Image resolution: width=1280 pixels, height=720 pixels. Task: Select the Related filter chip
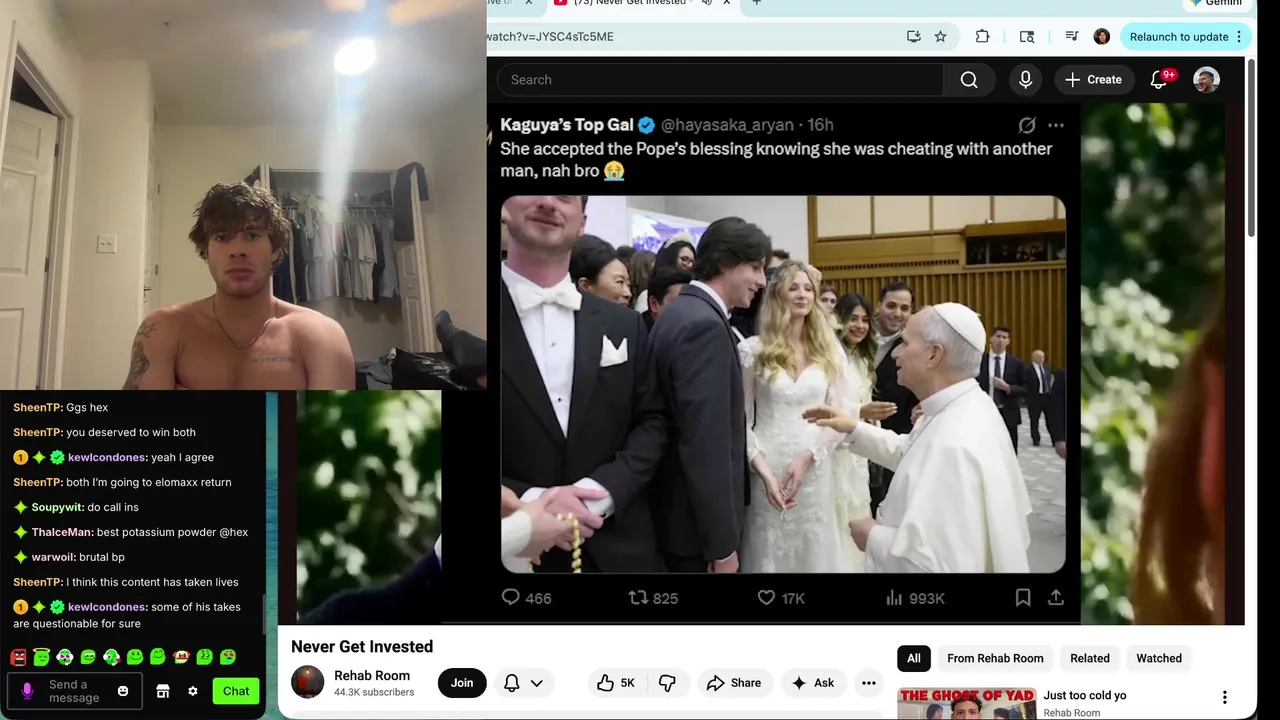(1090, 658)
